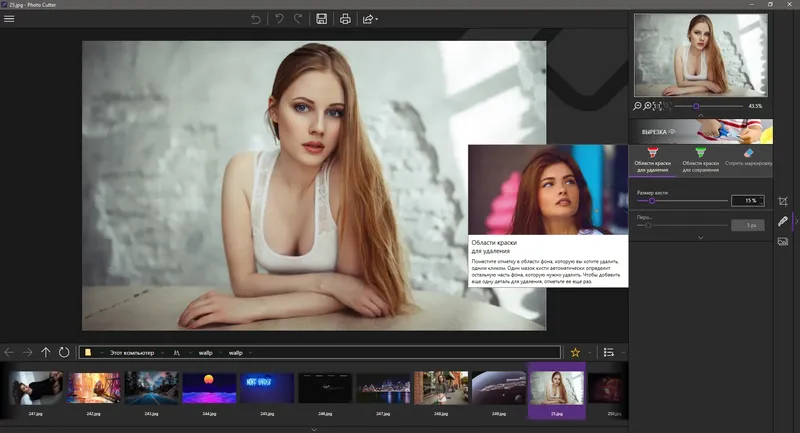Image resolution: width=800 pixels, height=433 pixels.
Task: Click Этот компьютер in the path bar
Action: click(x=132, y=353)
